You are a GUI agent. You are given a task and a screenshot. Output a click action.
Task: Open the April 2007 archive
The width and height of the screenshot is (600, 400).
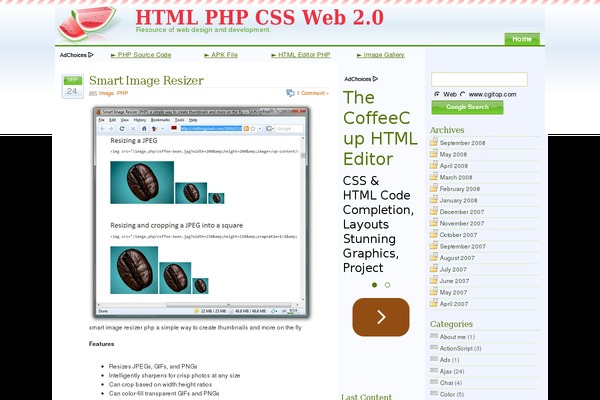[x=454, y=304]
